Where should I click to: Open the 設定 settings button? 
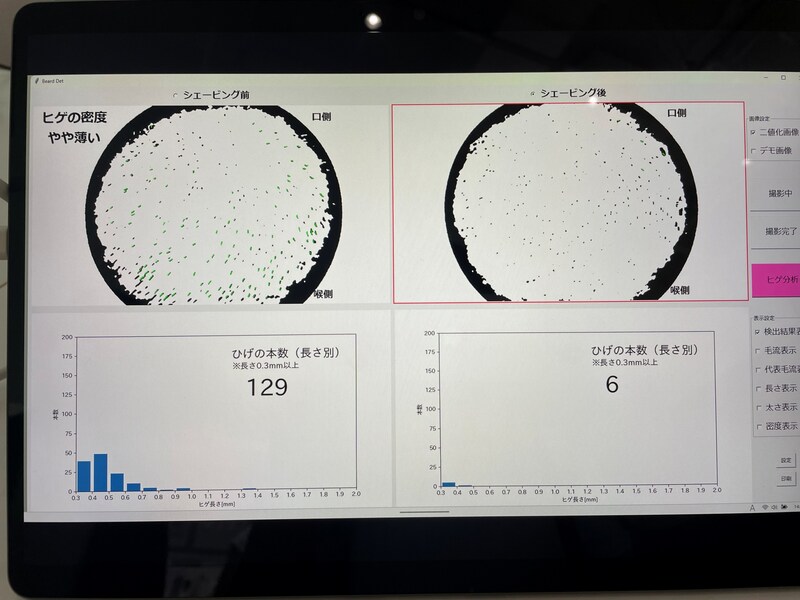[786, 460]
